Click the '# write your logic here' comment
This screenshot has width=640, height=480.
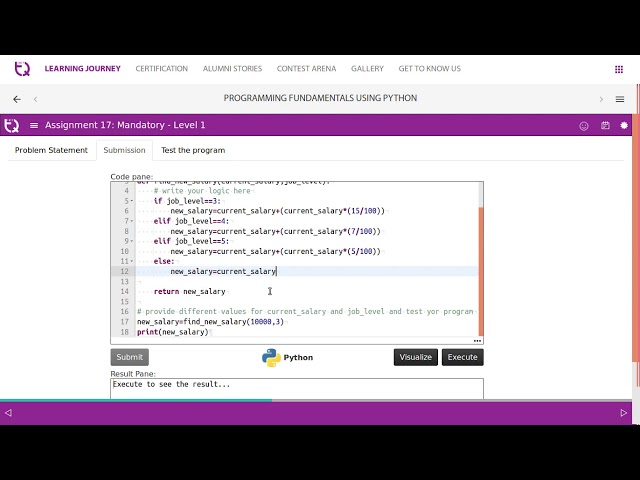[x=202, y=191]
